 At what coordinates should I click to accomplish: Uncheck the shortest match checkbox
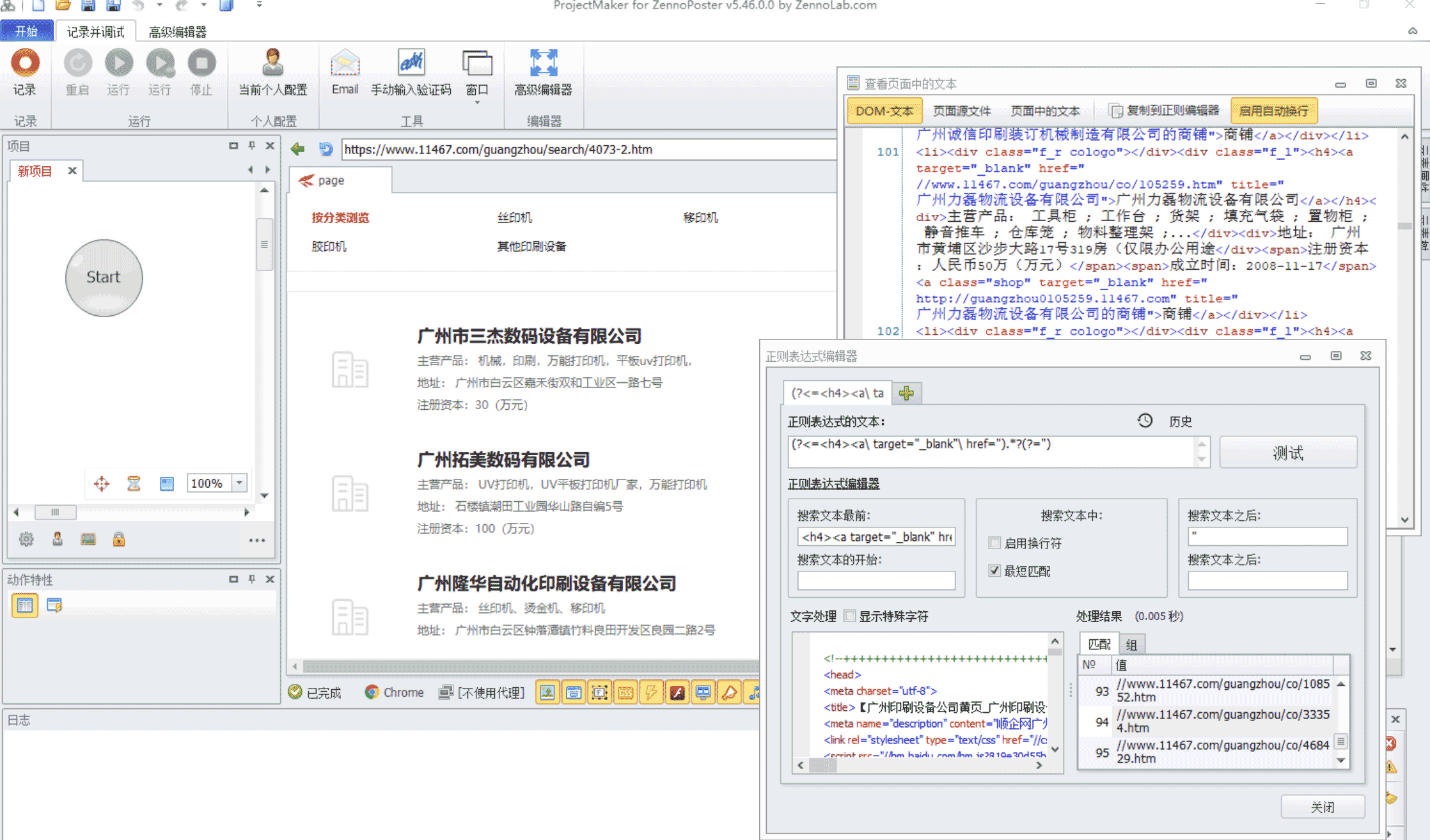[994, 570]
